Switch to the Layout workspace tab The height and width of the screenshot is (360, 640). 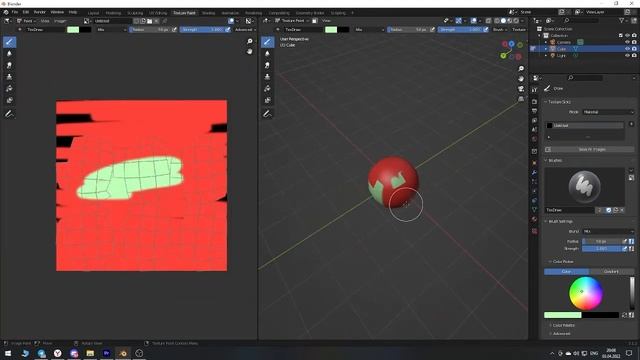[x=93, y=13]
